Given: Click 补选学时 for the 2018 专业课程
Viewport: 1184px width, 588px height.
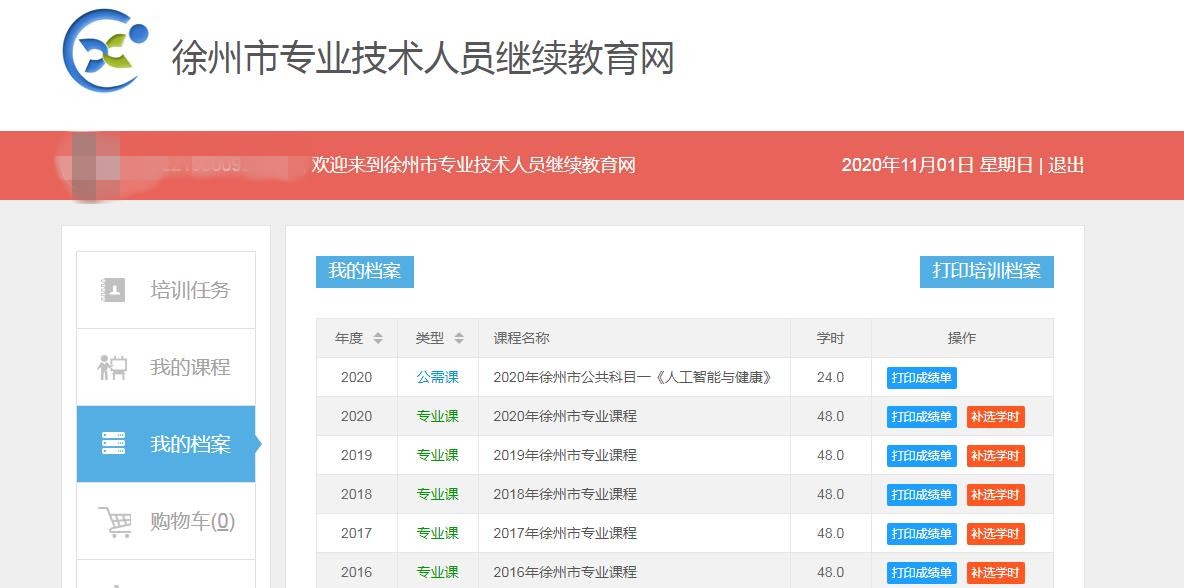Looking at the screenshot, I should pyautogui.click(x=995, y=495).
